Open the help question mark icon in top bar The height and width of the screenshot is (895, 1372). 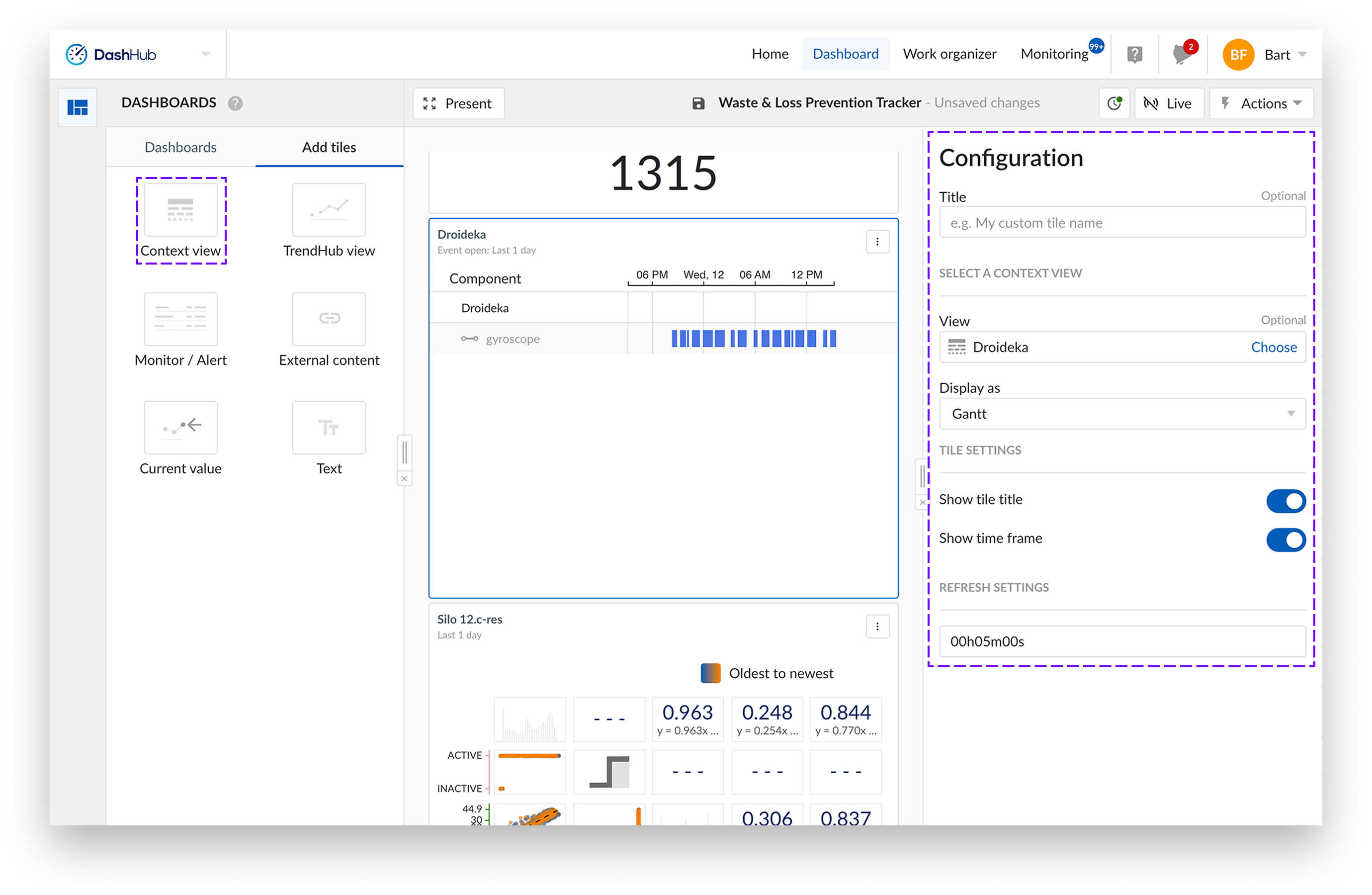pos(1134,55)
